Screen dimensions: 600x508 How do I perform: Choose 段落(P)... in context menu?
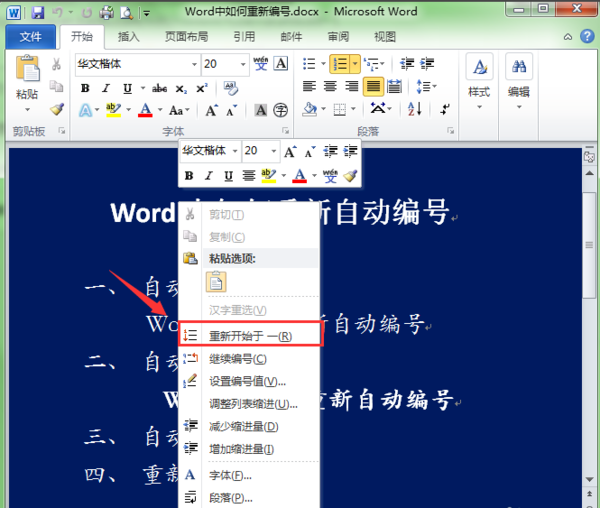coord(249,498)
